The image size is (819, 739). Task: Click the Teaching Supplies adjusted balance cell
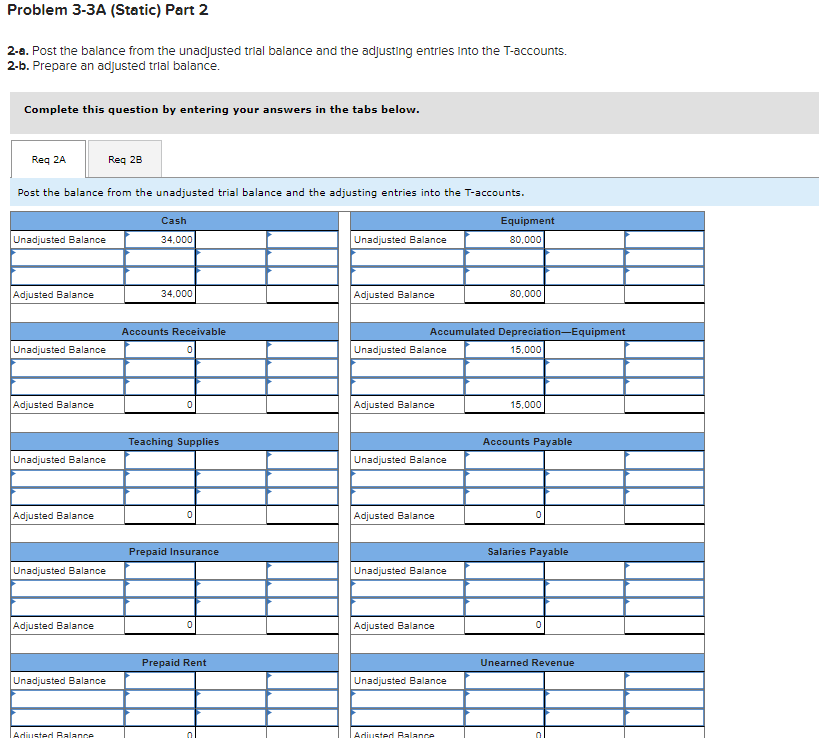(x=160, y=515)
